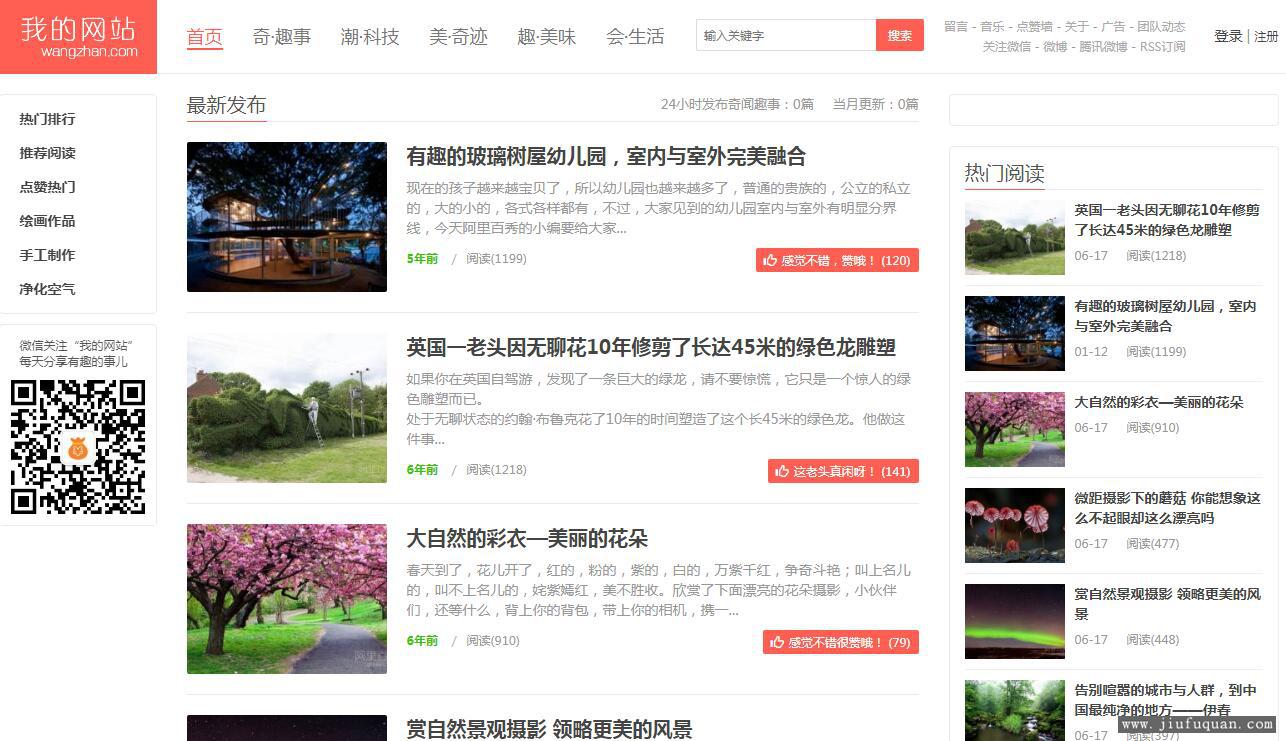The height and width of the screenshot is (741, 1286).
Task: Click 阅读(1199) count under treehouse article
Action: point(496,259)
